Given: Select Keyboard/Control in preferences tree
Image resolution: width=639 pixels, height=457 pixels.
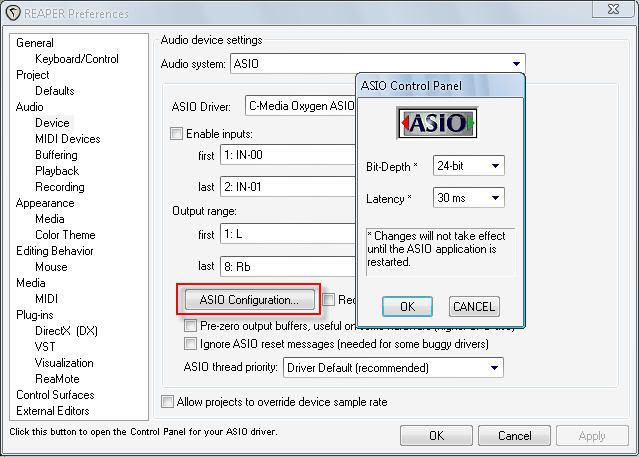Looking at the screenshot, I should click(x=77, y=59).
